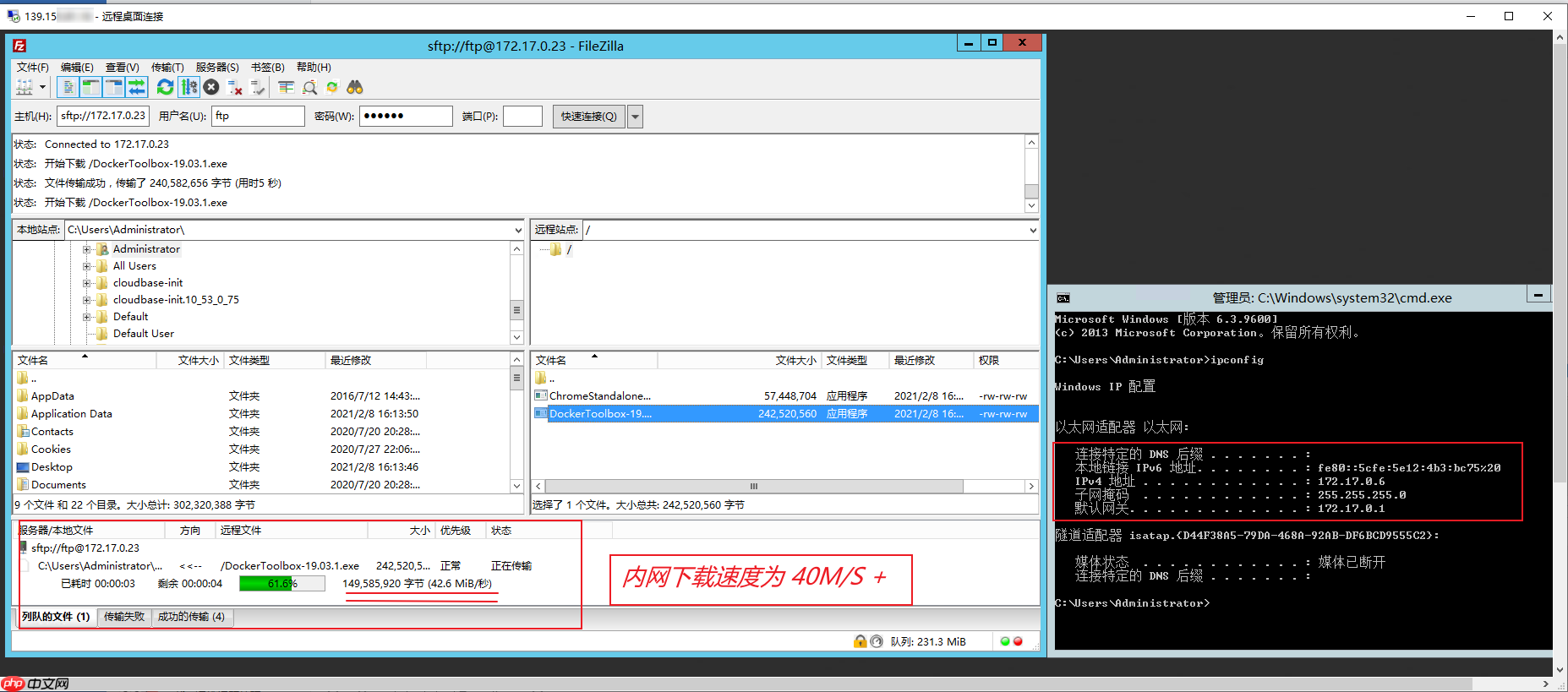Expand the Administrator folder in local tree
The image size is (1568, 692).
click(86, 249)
